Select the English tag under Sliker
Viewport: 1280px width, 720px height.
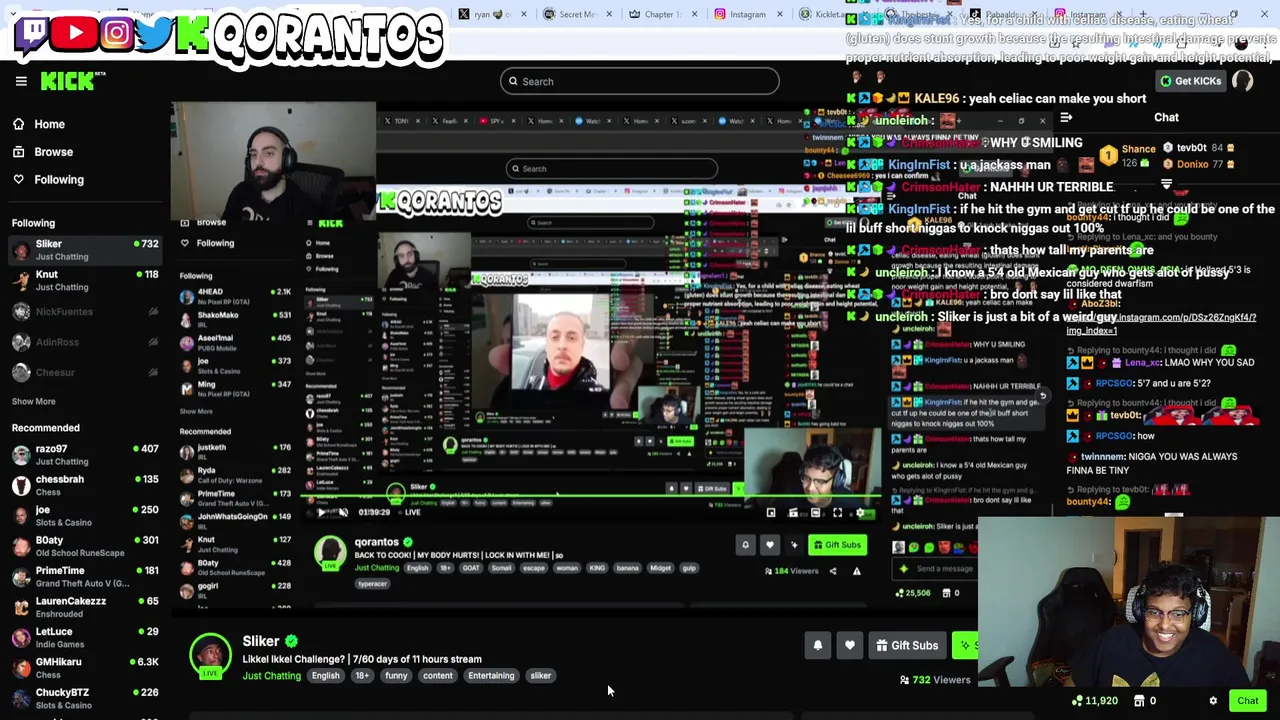(325, 676)
